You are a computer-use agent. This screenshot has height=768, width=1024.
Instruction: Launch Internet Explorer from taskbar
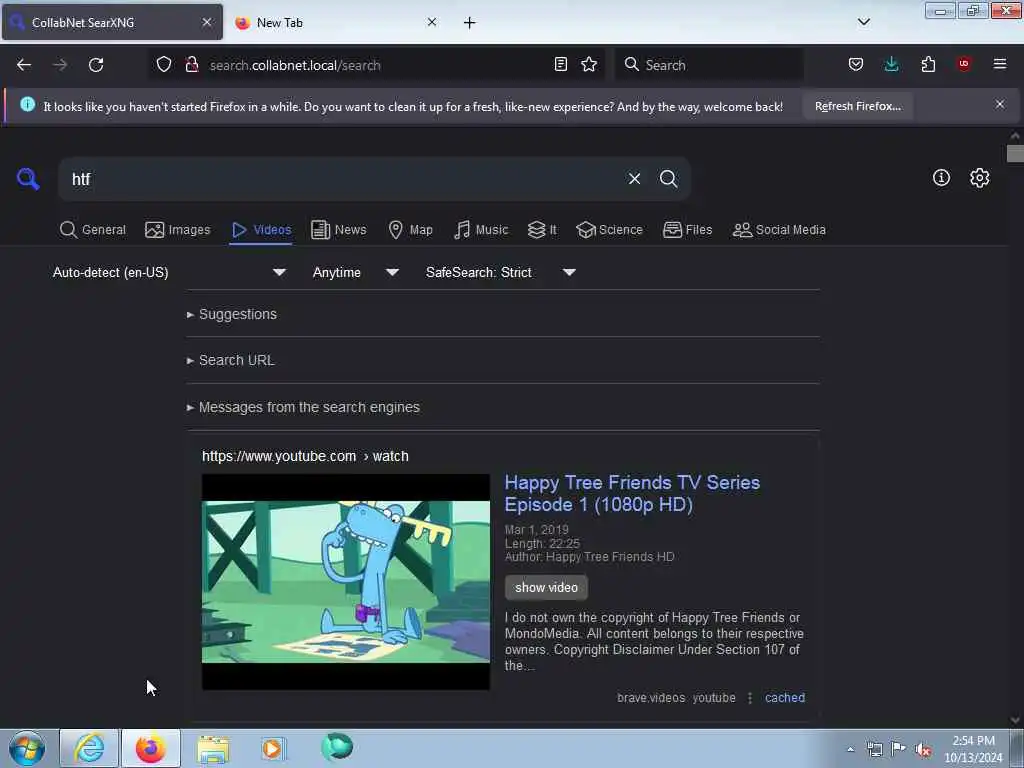click(x=89, y=748)
